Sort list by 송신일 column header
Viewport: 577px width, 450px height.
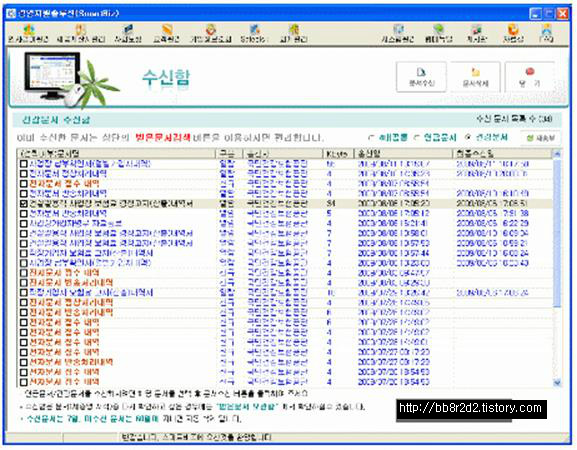[x=403, y=153]
